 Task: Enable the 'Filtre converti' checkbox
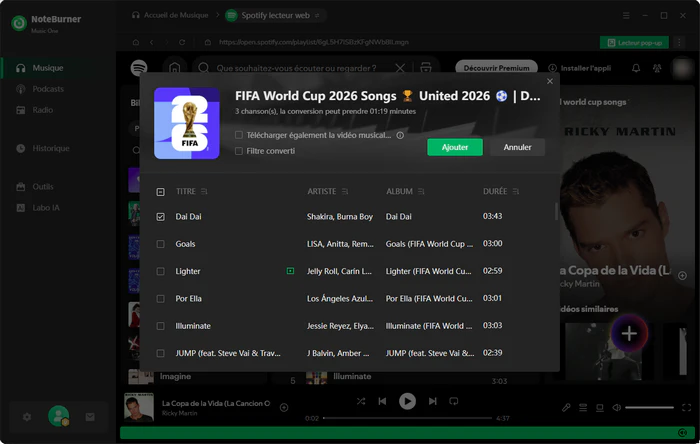239,151
